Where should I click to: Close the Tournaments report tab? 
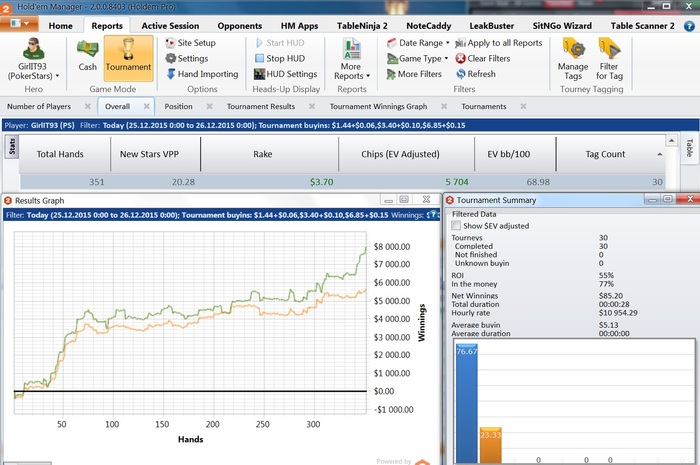(x=523, y=106)
